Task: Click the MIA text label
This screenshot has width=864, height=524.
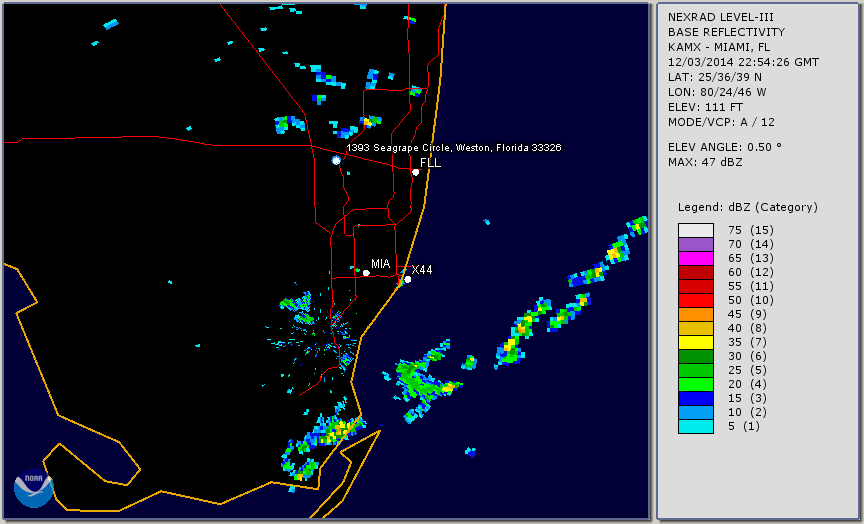Action: click(x=380, y=264)
